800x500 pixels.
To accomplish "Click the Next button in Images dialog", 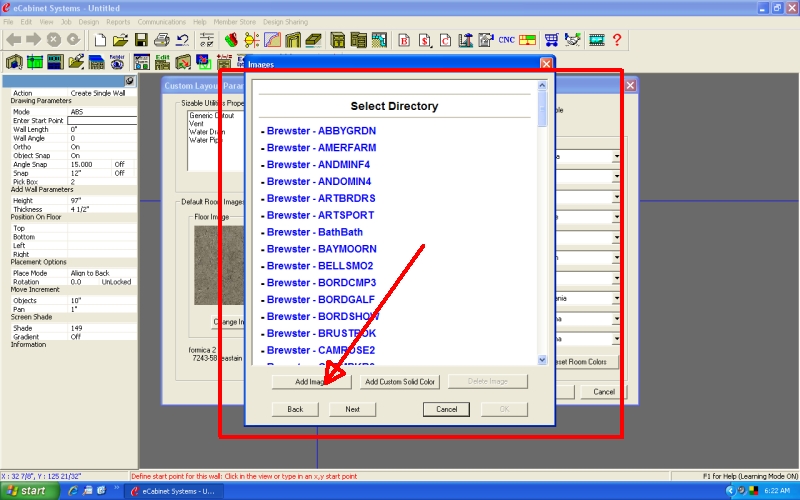I will 352,409.
